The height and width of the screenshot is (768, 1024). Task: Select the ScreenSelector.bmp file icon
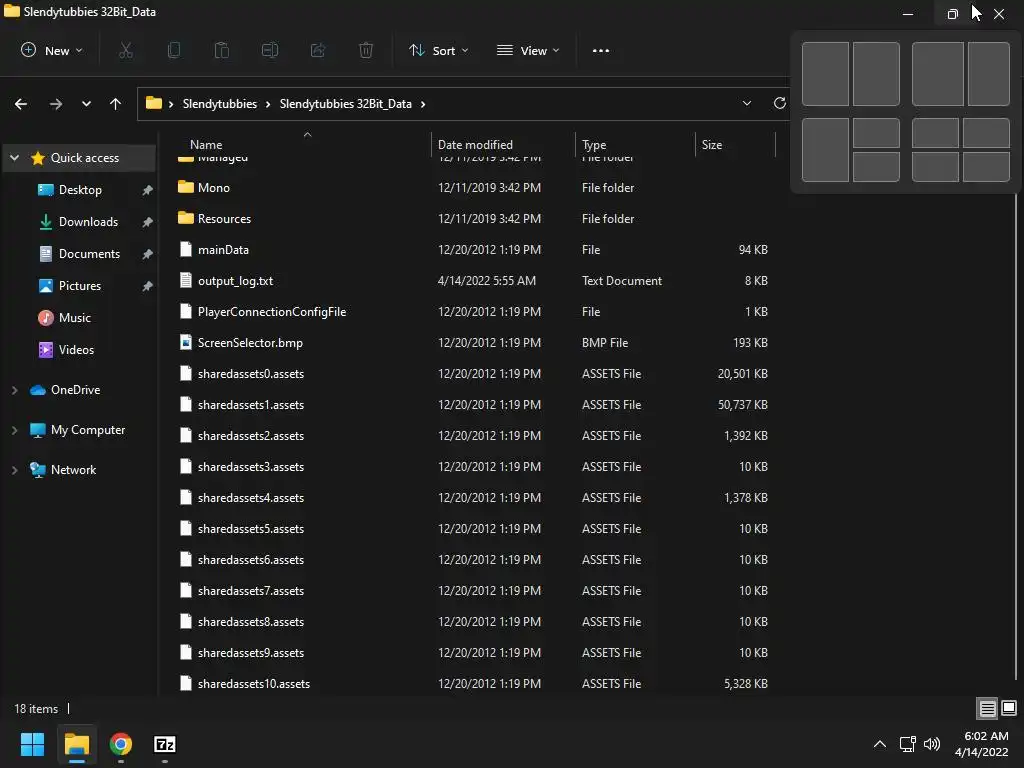(x=186, y=342)
